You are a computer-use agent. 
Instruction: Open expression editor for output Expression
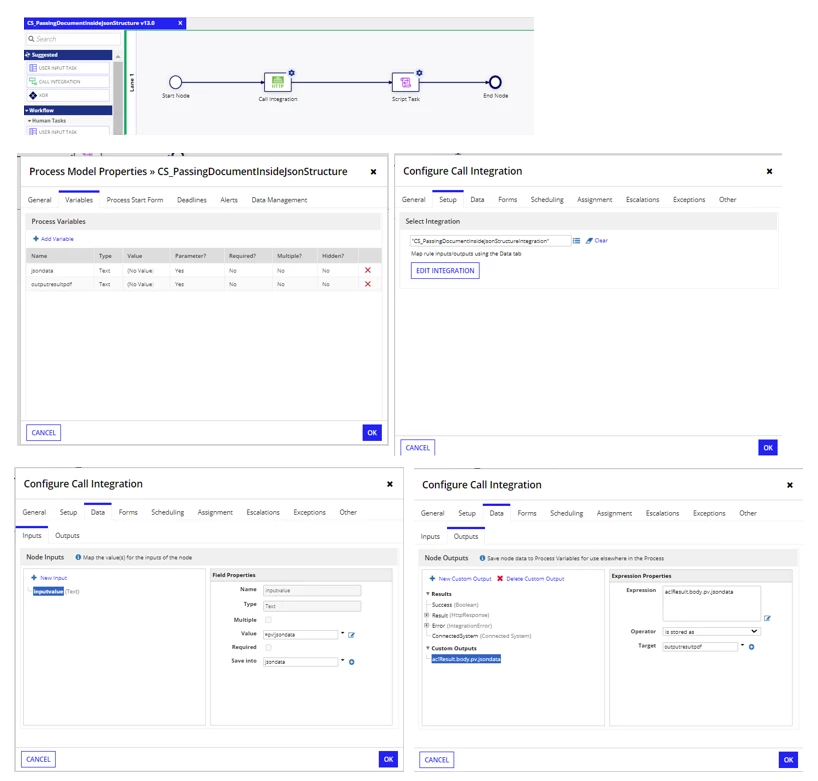[767, 618]
